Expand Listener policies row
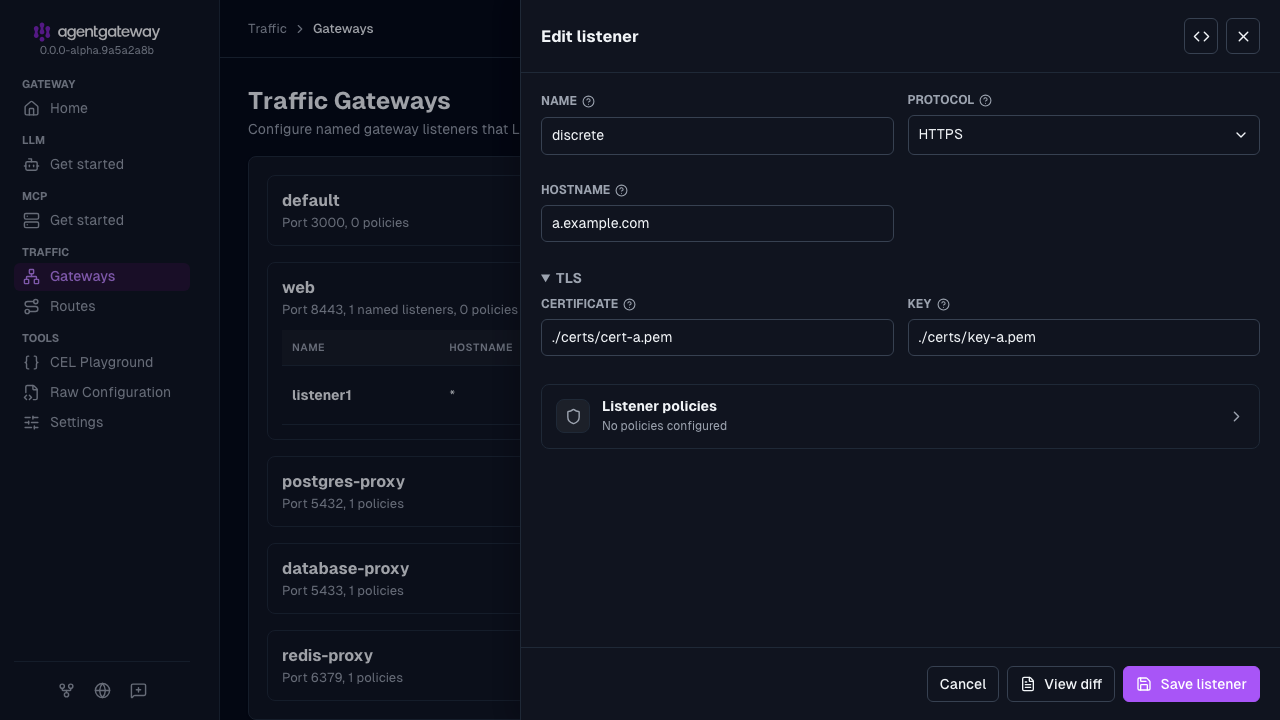 click(x=900, y=416)
